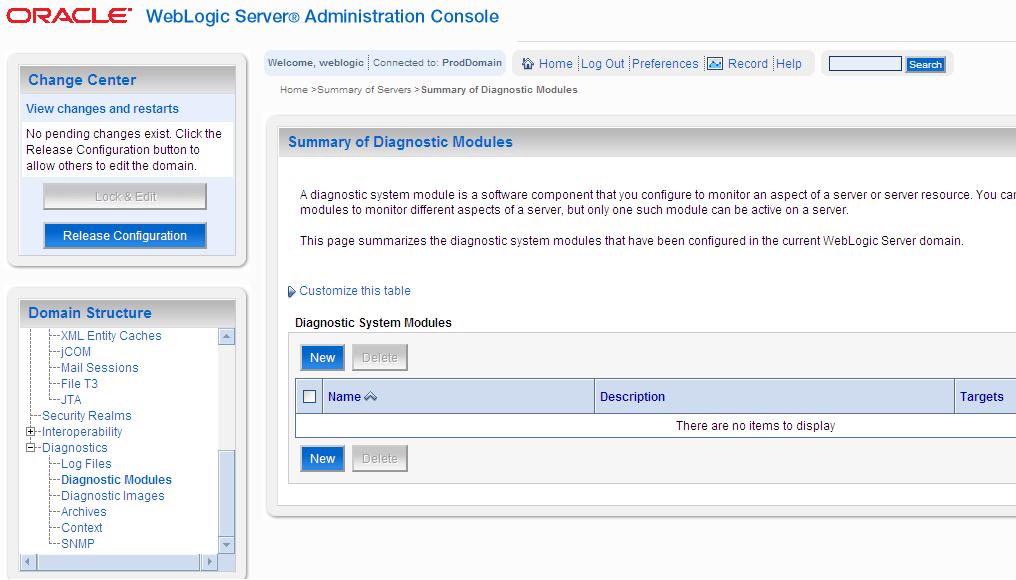Collapse the Diagnostics tree node

(x=30, y=448)
